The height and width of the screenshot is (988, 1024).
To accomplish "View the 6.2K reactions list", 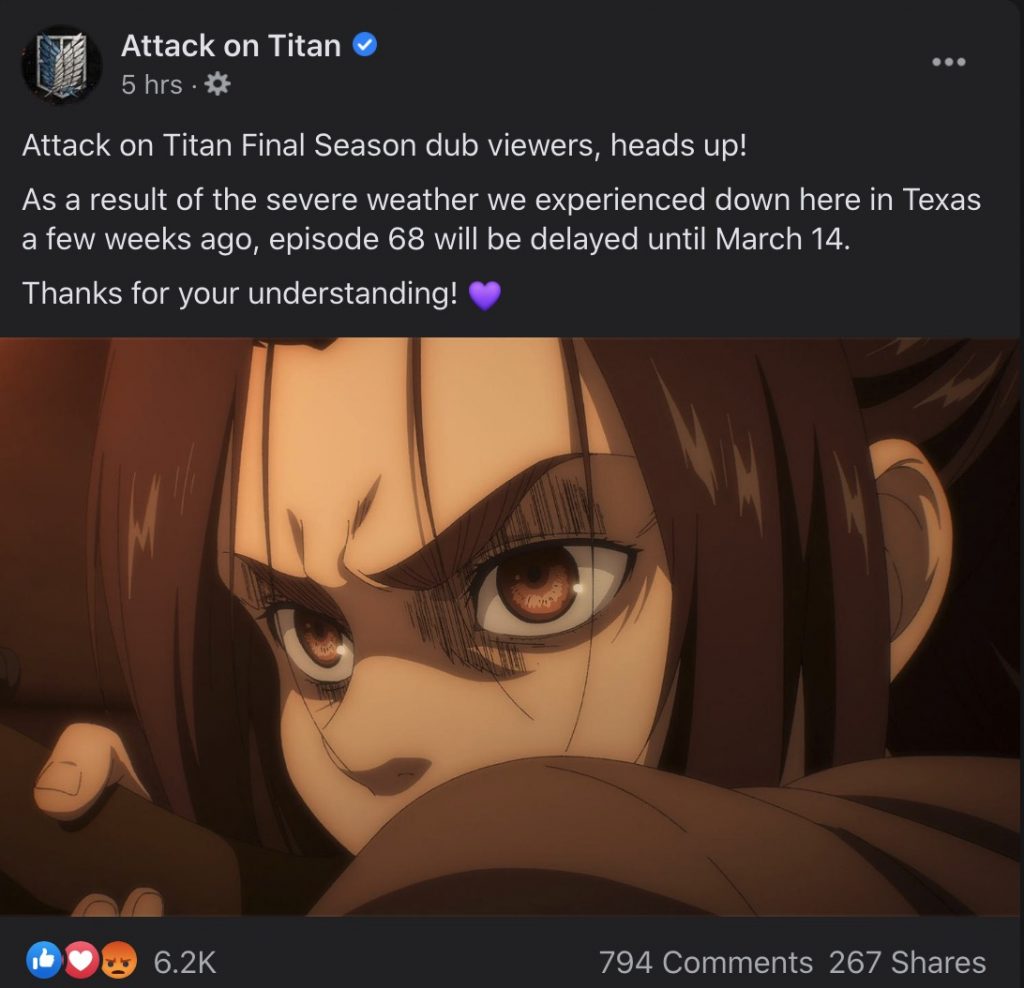I will pyautogui.click(x=185, y=962).
